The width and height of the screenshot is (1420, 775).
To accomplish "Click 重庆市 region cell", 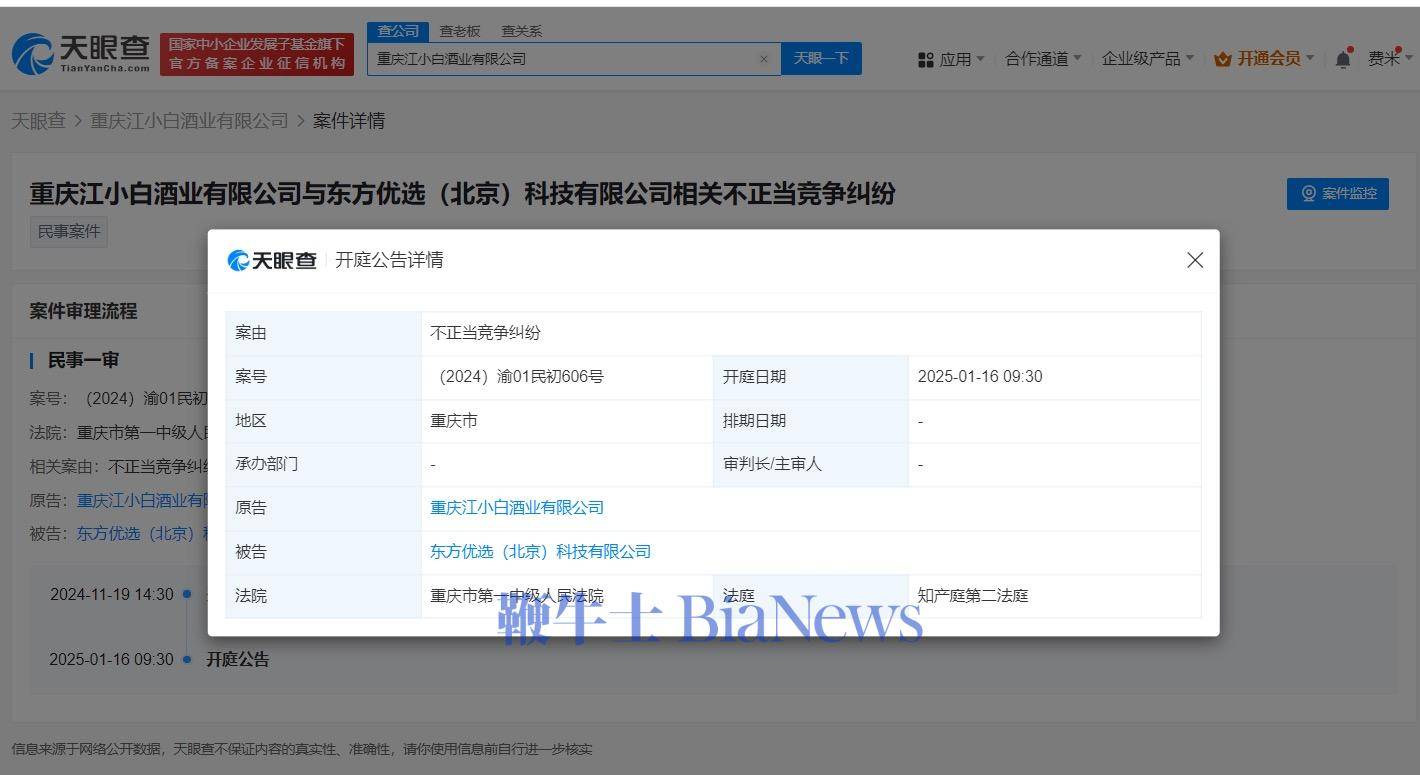I will point(566,421).
